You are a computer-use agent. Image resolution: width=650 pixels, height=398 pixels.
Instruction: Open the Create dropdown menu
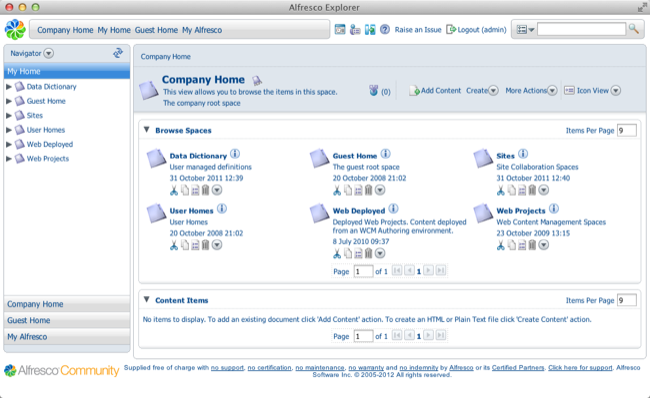(482, 90)
